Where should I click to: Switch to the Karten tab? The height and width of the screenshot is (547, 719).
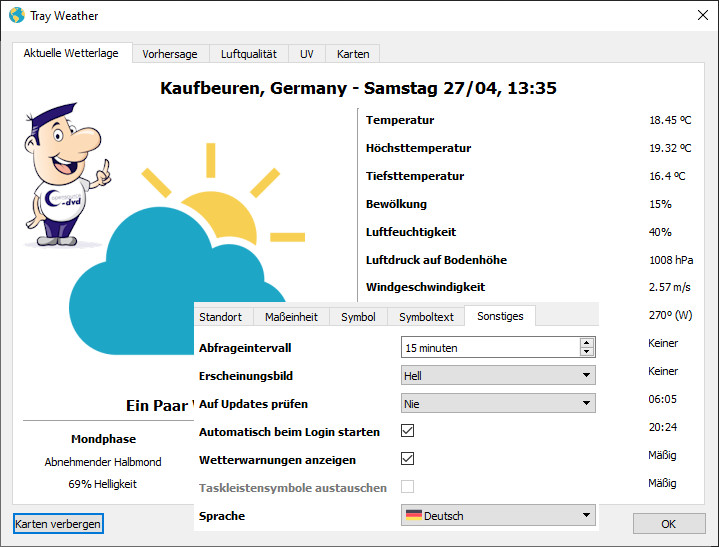[x=352, y=54]
